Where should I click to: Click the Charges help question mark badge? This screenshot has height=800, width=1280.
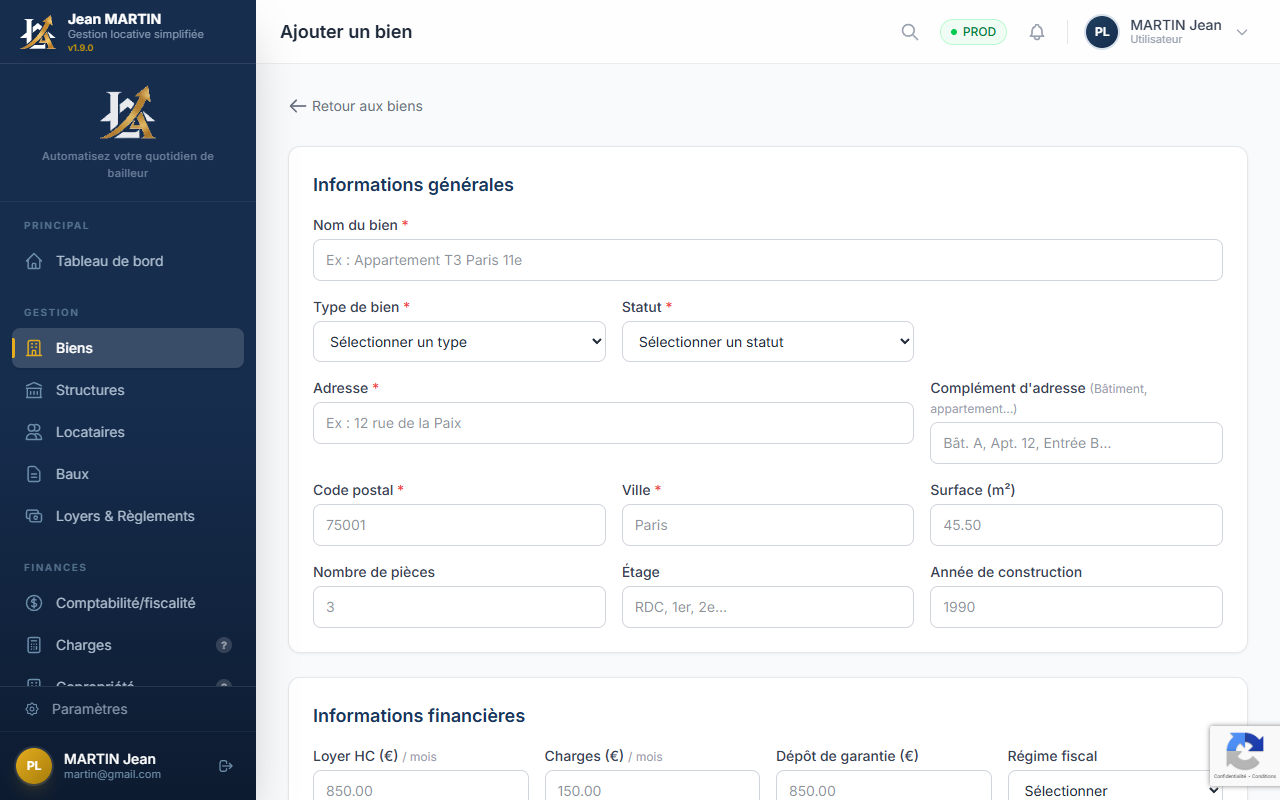(224, 645)
